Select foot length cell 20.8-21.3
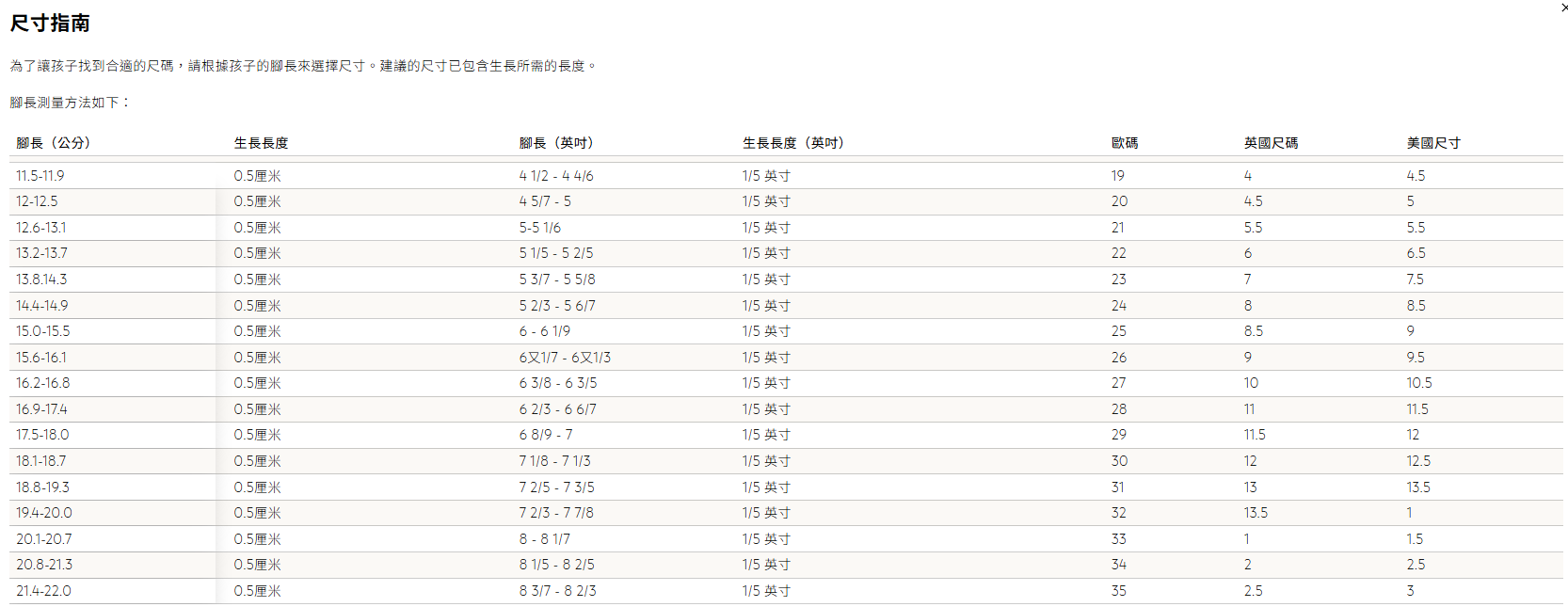Viewport: 1568px width, 607px height. [43, 565]
